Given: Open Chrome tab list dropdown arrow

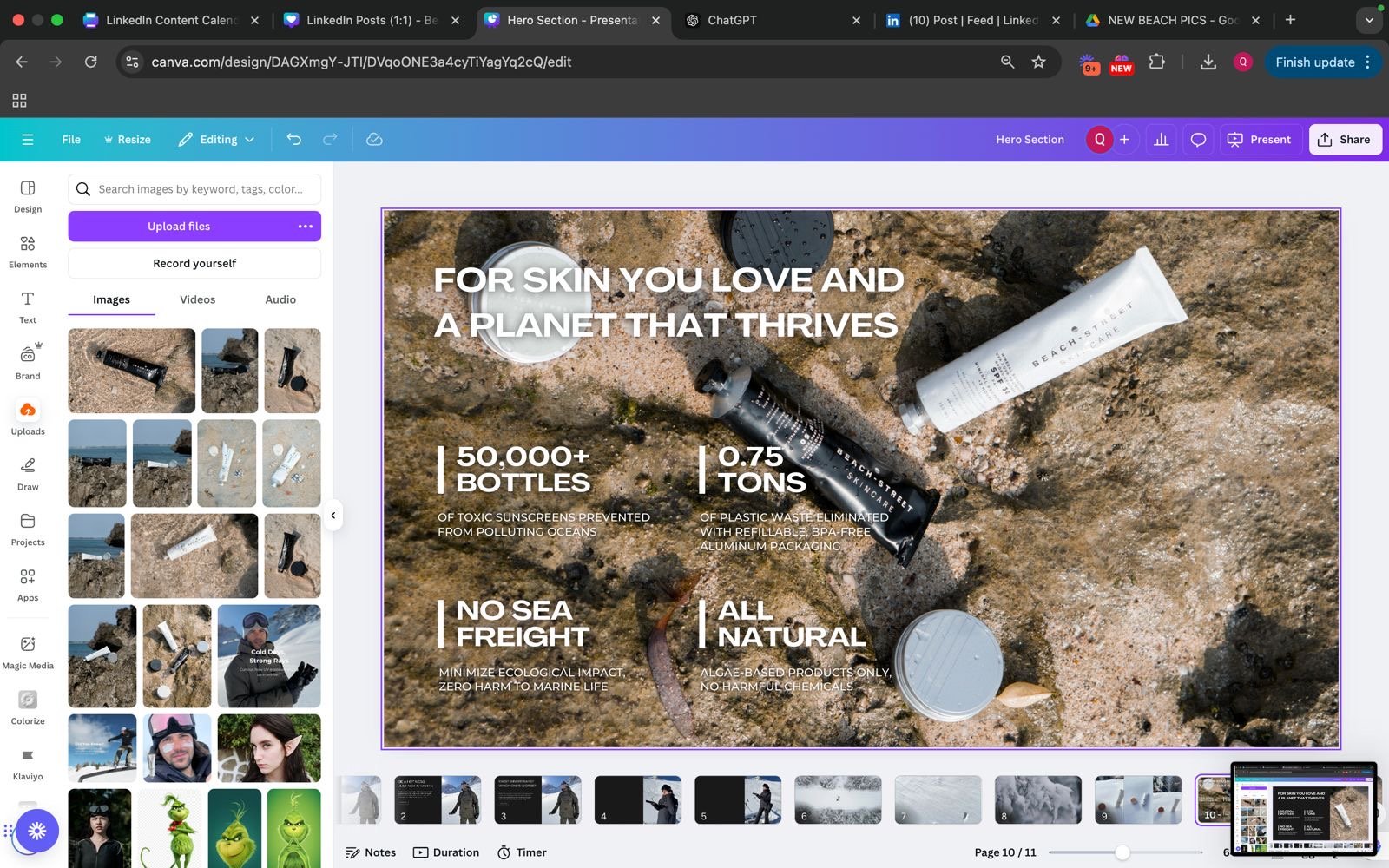Looking at the screenshot, I should coord(1369,20).
